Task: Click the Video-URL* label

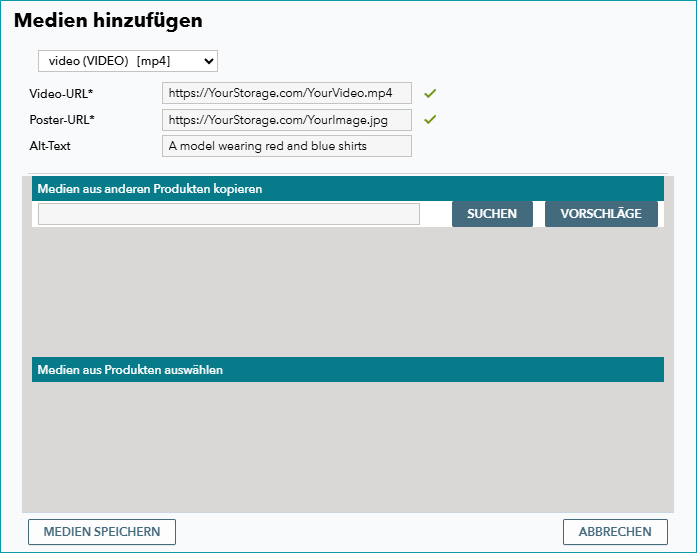Action: 61,94
